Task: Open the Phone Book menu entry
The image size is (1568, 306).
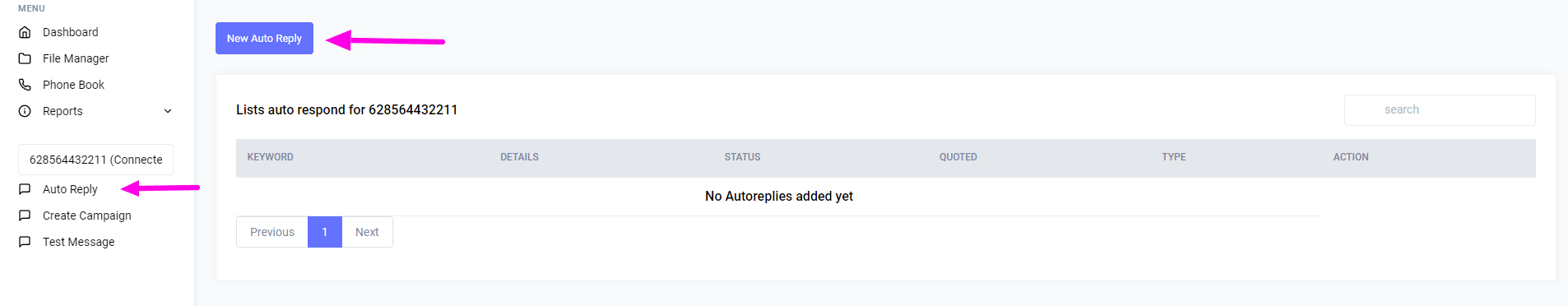Action: [x=73, y=85]
